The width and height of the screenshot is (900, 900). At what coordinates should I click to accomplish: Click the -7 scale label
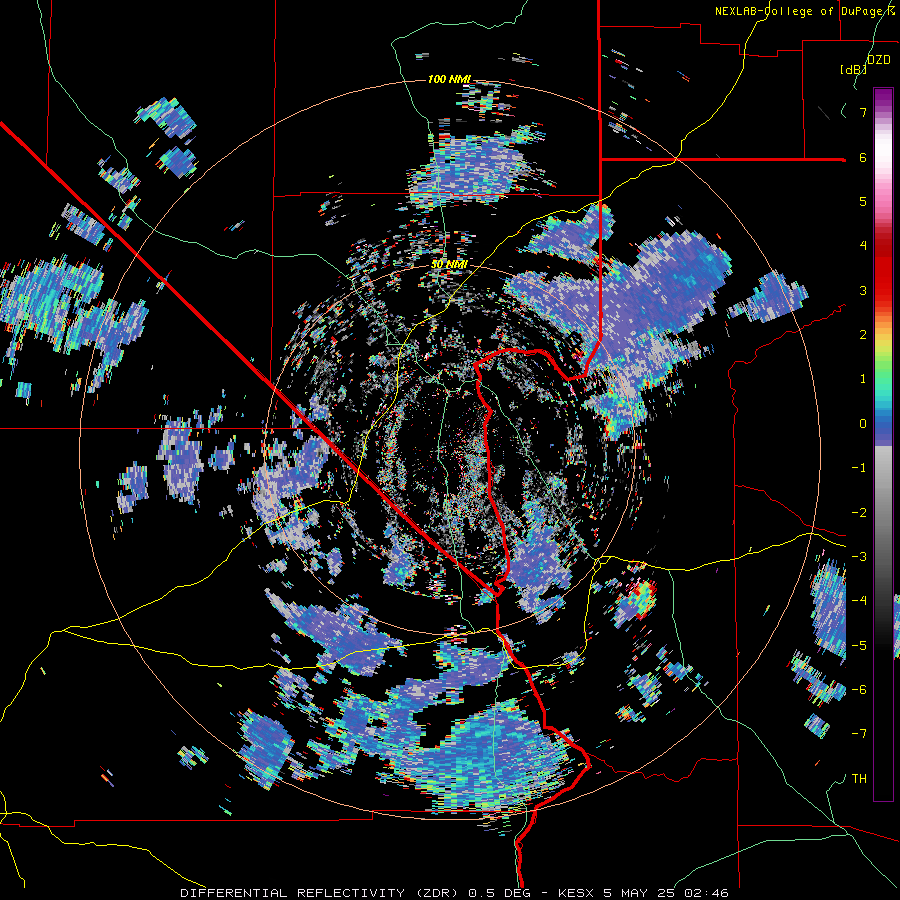859,734
